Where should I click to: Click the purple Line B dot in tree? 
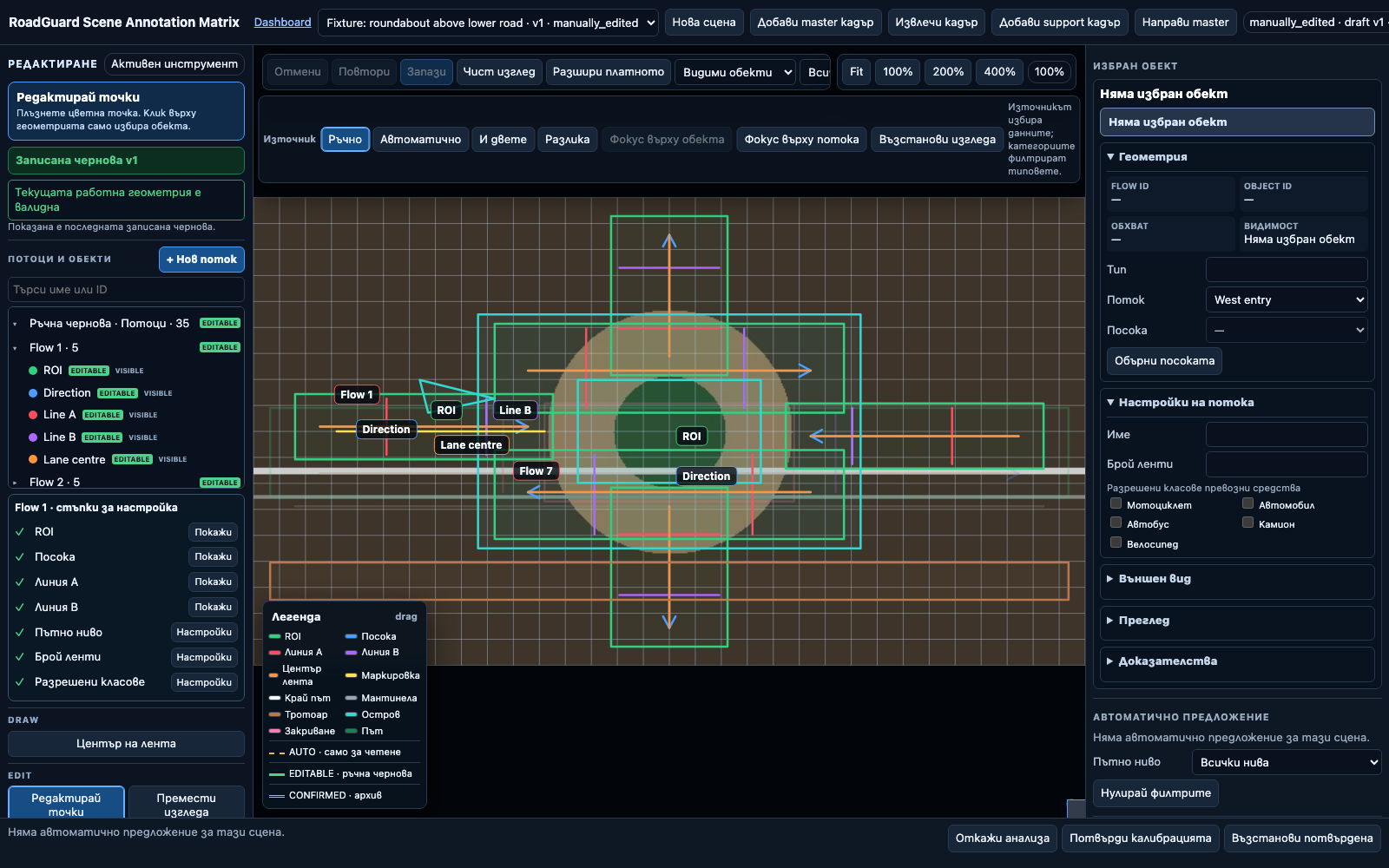tap(33, 437)
